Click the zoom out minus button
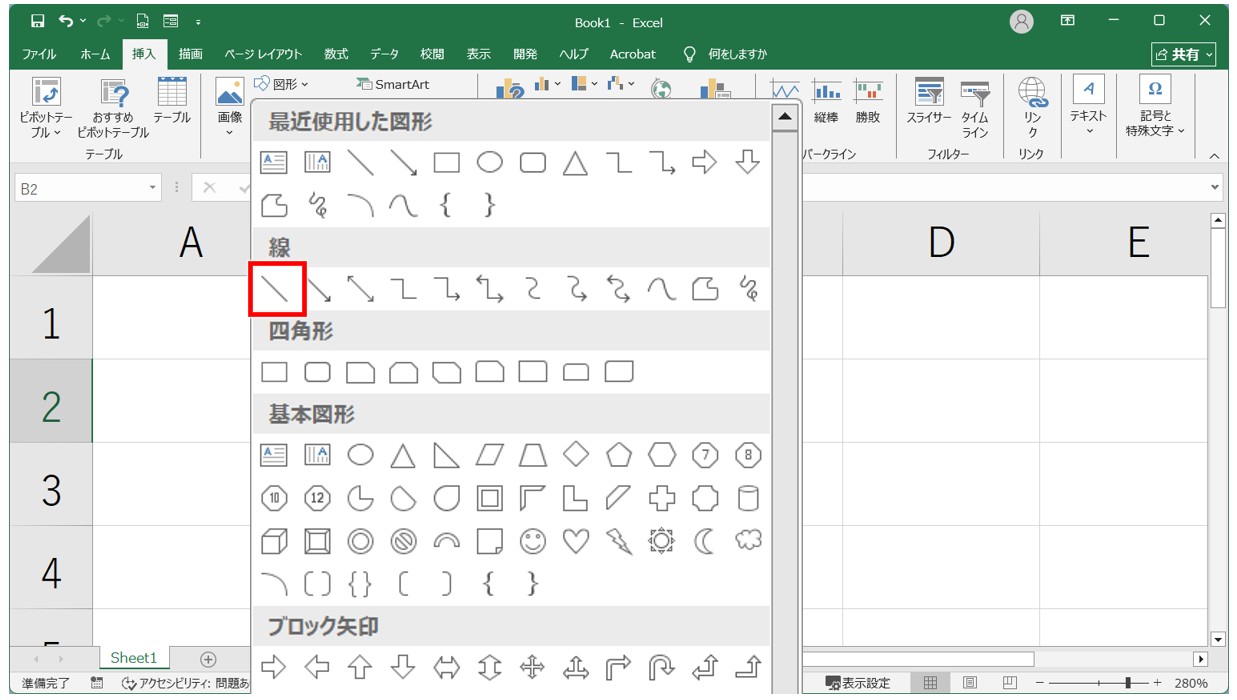 1041,683
